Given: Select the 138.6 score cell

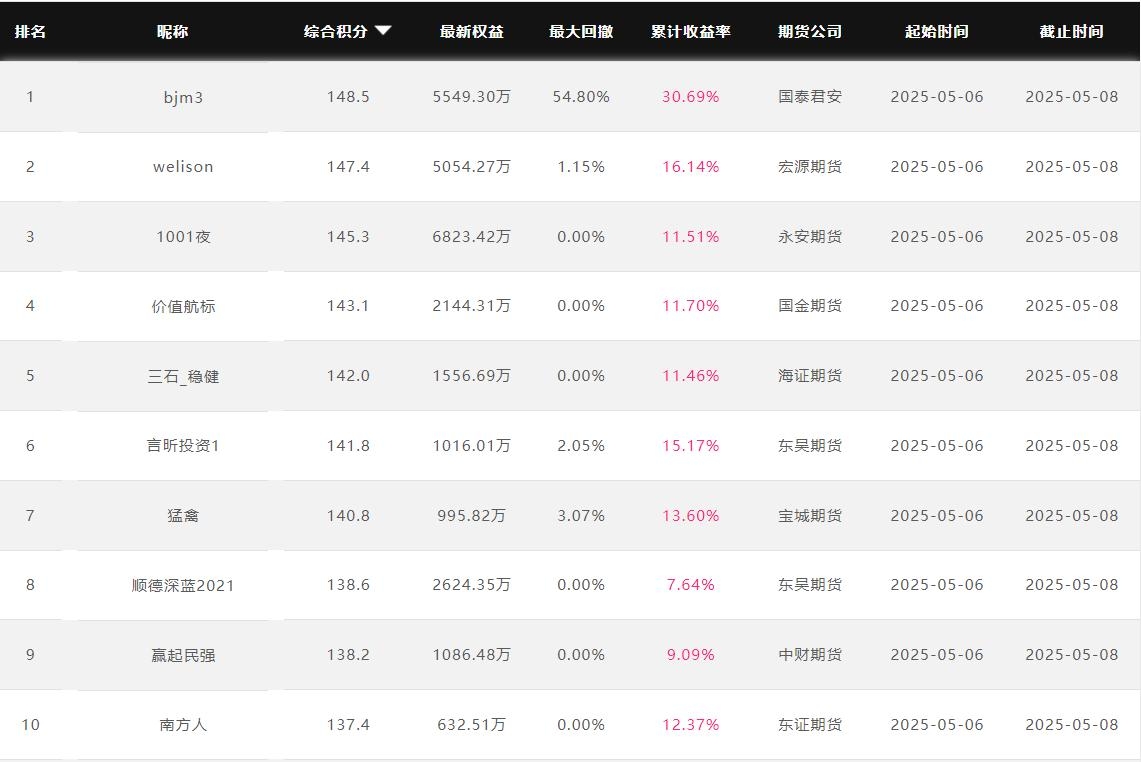Looking at the screenshot, I should pos(348,584).
